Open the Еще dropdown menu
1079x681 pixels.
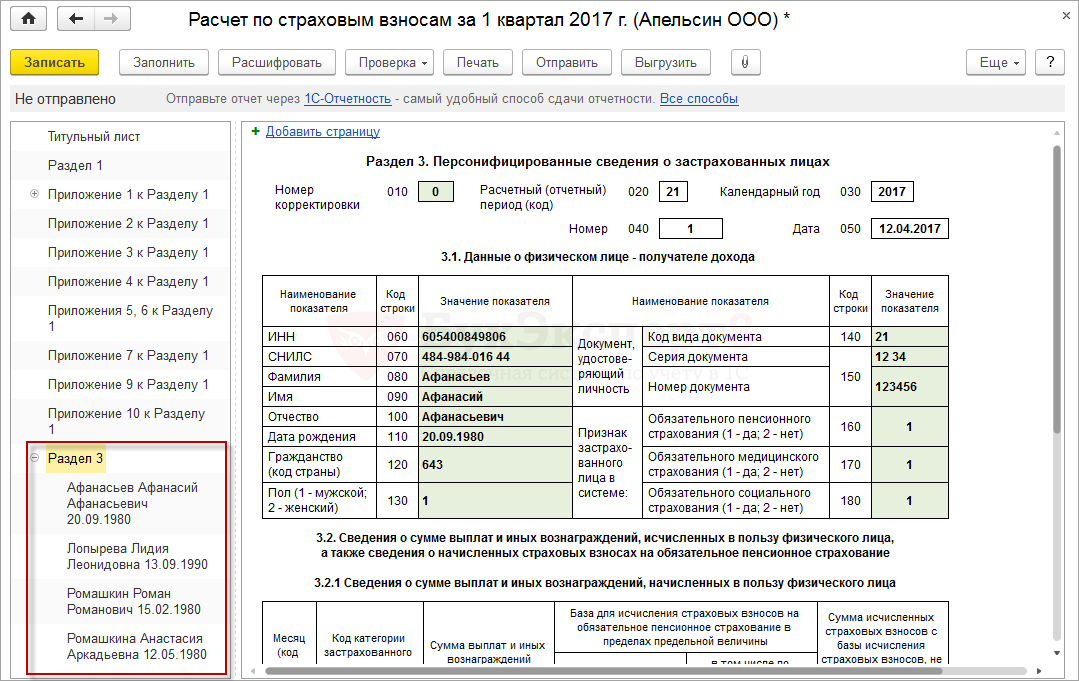[996, 62]
